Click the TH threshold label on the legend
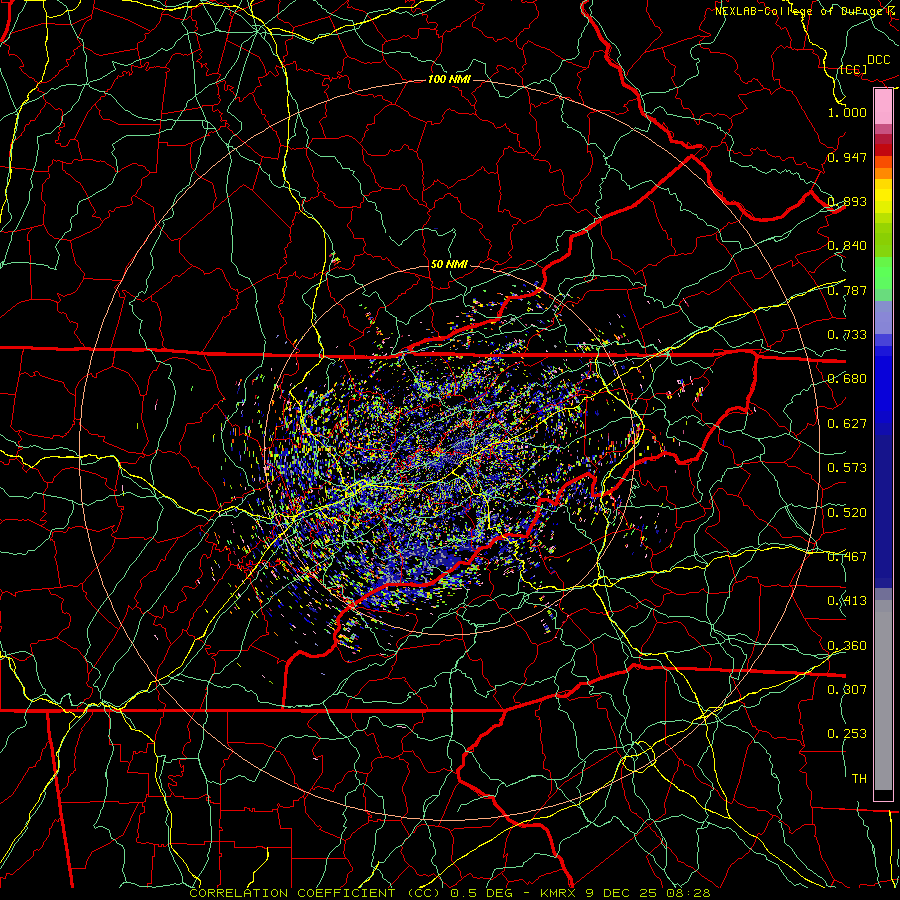This screenshot has width=900, height=900. click(x=859, y=779)
